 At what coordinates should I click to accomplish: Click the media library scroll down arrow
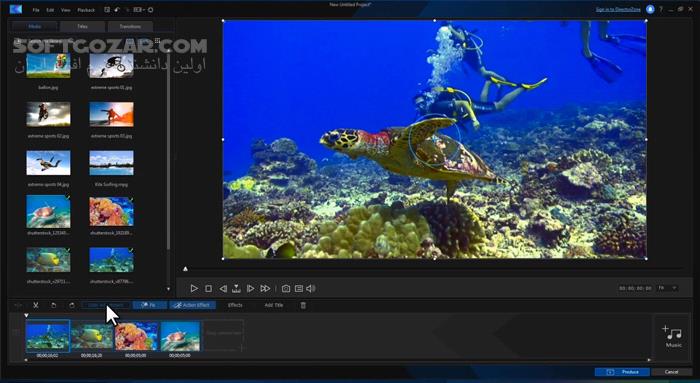[168, 289]
